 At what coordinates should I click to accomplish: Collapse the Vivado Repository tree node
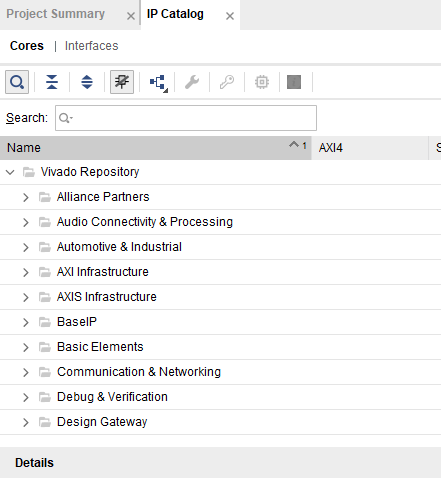(x=10, y=172)
